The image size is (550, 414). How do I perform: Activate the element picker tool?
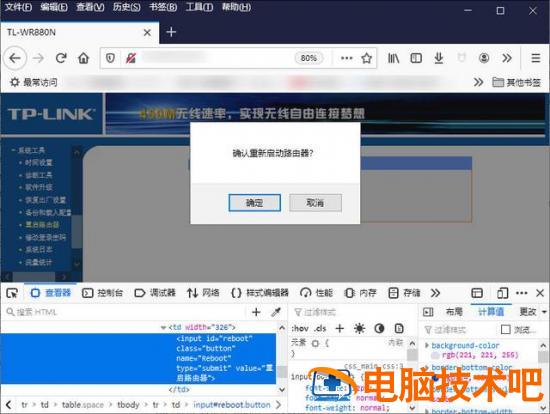[x=12, y=293]
